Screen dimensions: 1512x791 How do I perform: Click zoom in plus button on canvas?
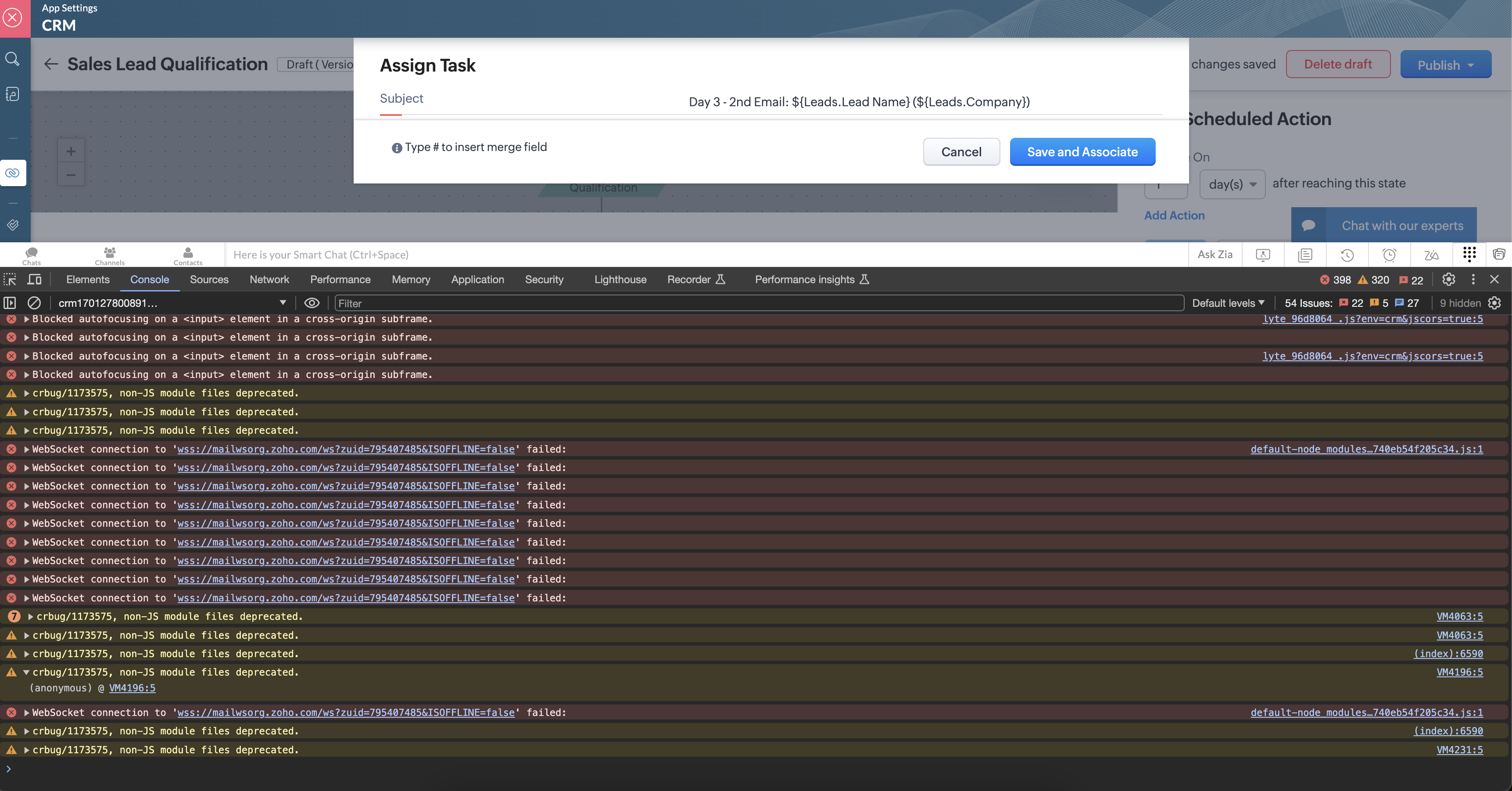71,151
